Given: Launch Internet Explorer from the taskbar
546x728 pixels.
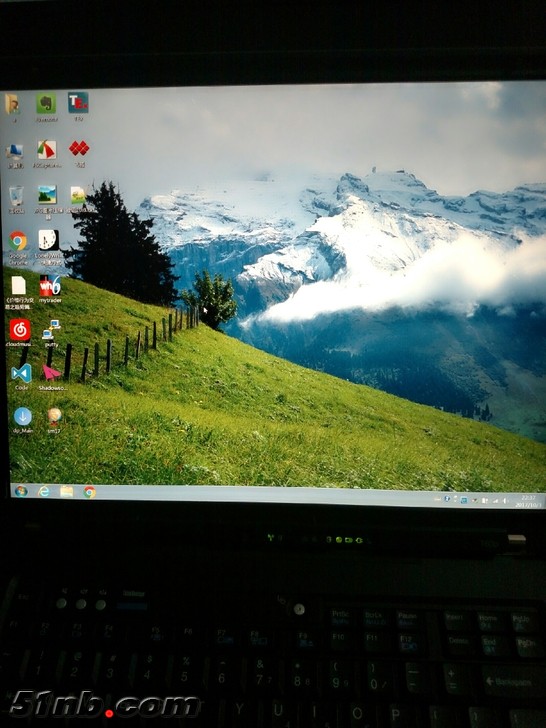Looking at the screenshot, I should pos(44,491).
